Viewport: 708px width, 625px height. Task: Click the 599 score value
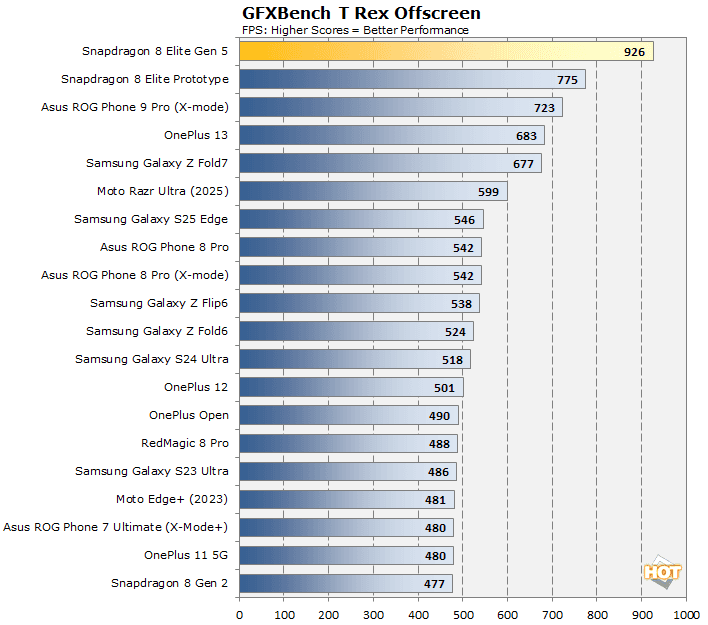489,191
